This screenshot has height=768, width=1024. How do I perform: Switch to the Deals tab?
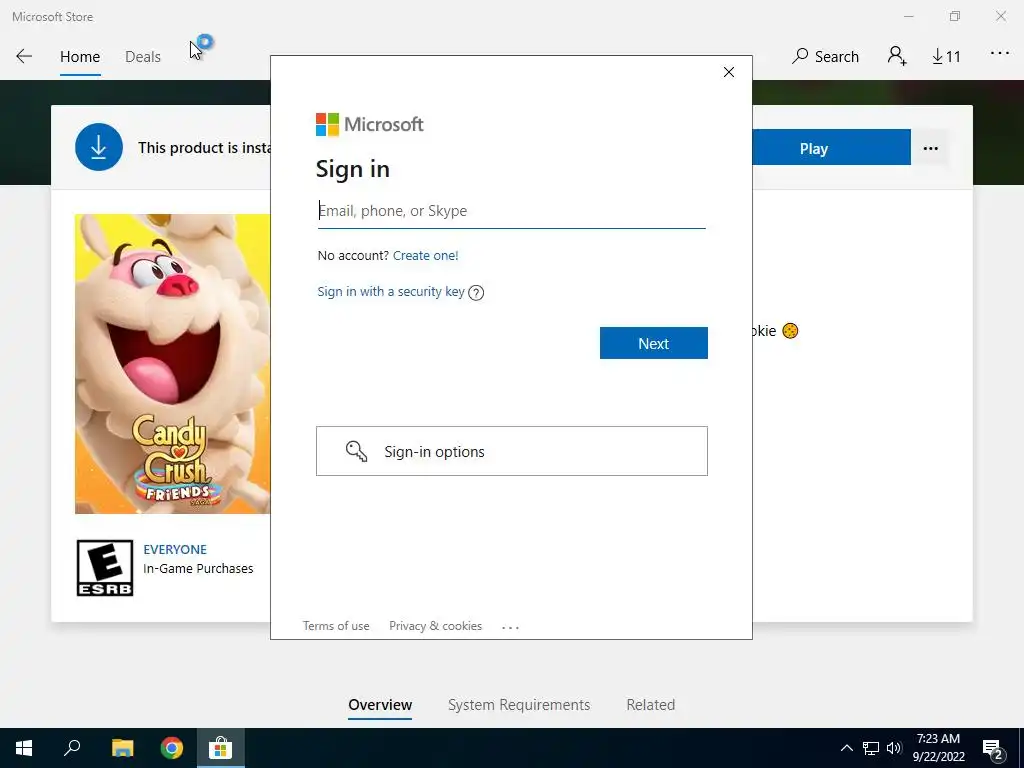click(x=142, y=57)
